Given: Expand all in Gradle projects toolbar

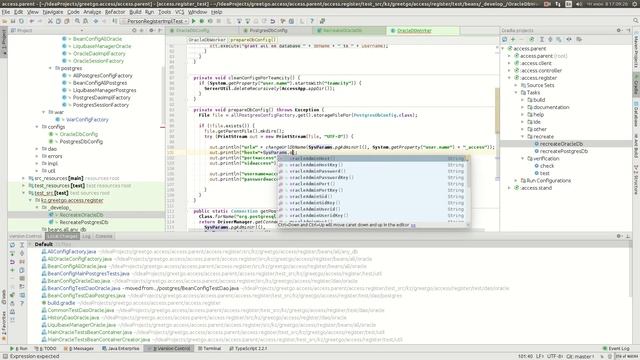Looking at the screenshot, I should 542,39.
